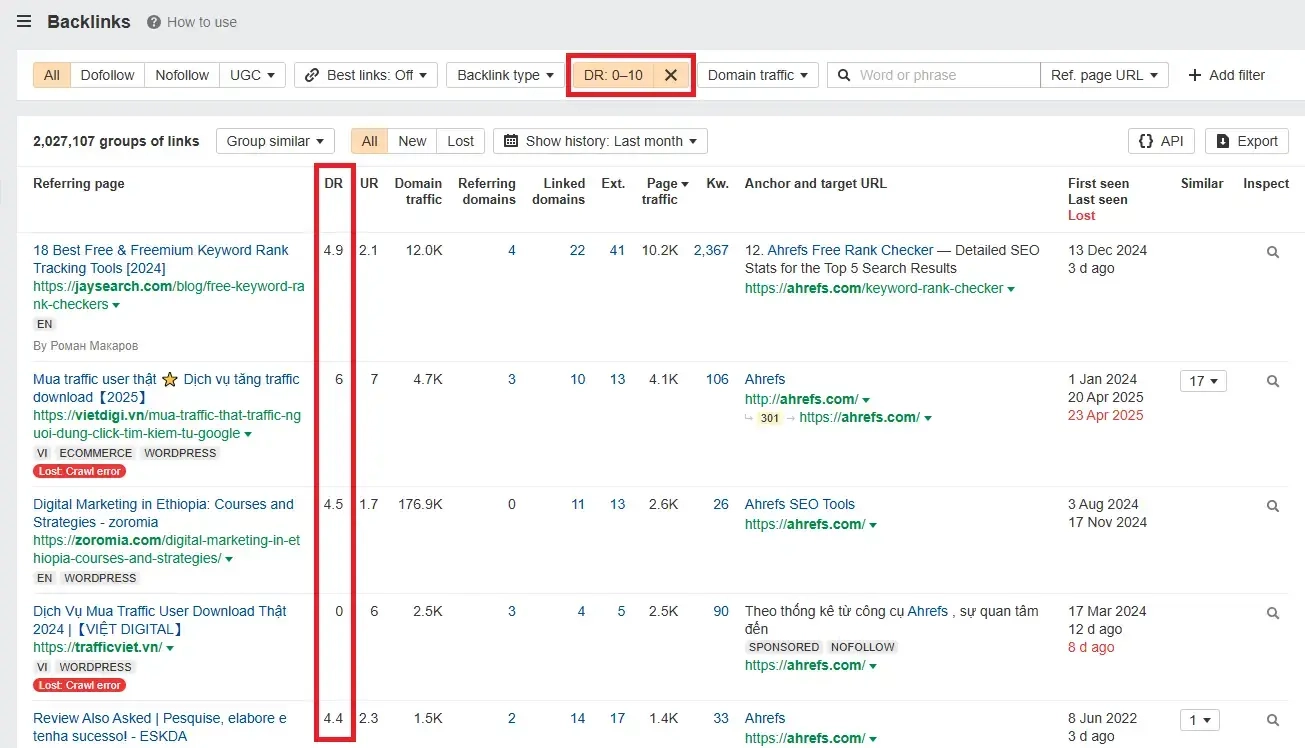Open Show history: Last month dropdown
The width and height of the screenshot is (1305, 748).
coord(600,141)
